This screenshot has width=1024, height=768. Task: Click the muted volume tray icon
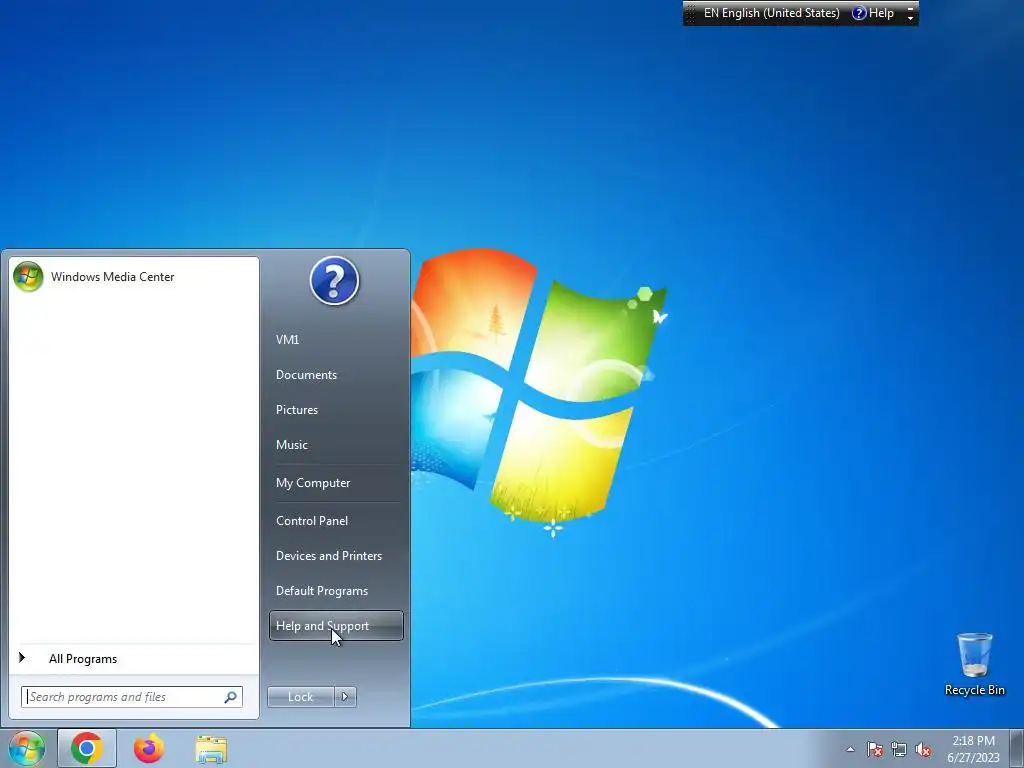[x=923, y=749]
